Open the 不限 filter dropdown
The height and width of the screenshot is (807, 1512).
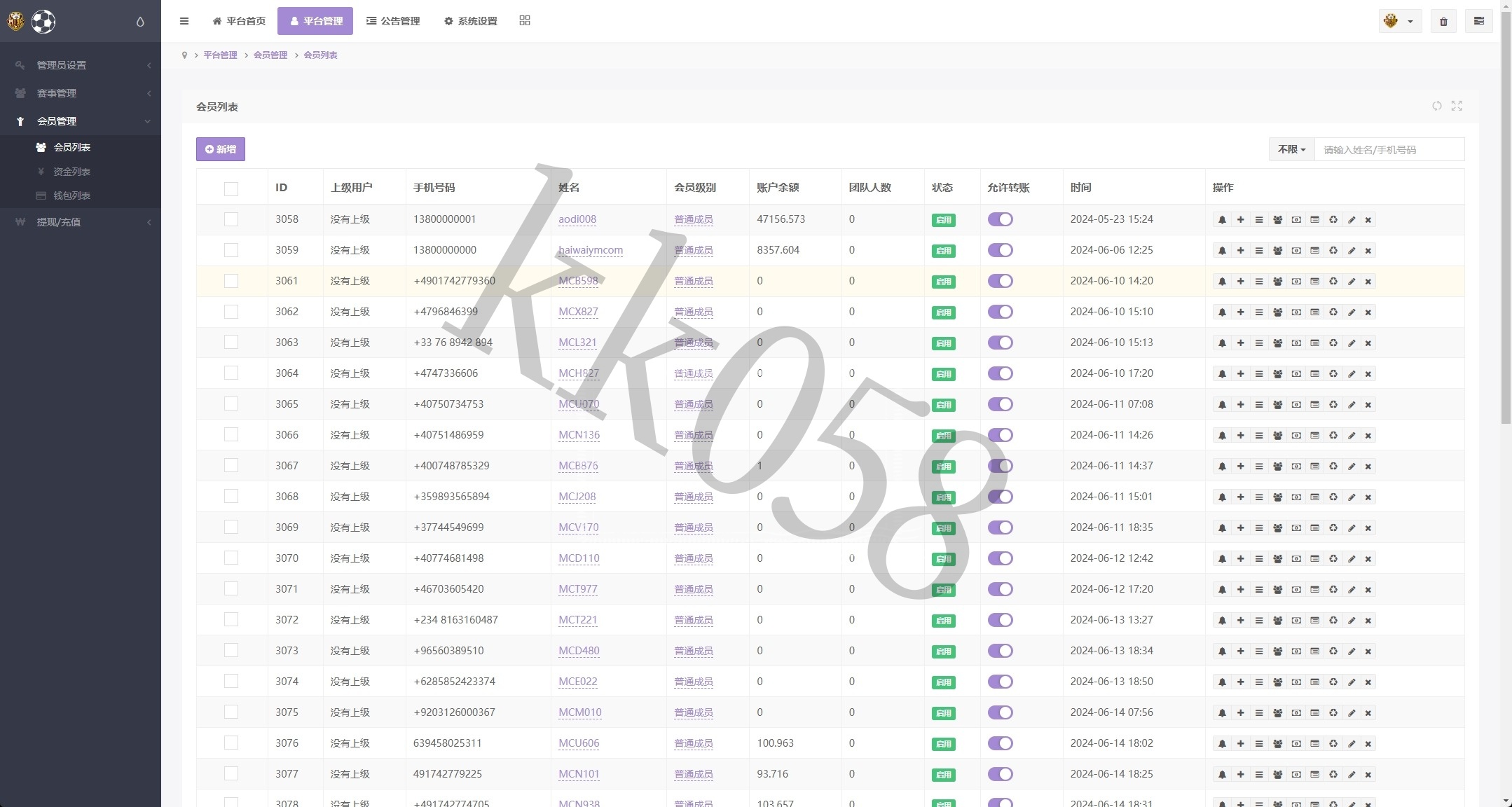point(1291,149)
